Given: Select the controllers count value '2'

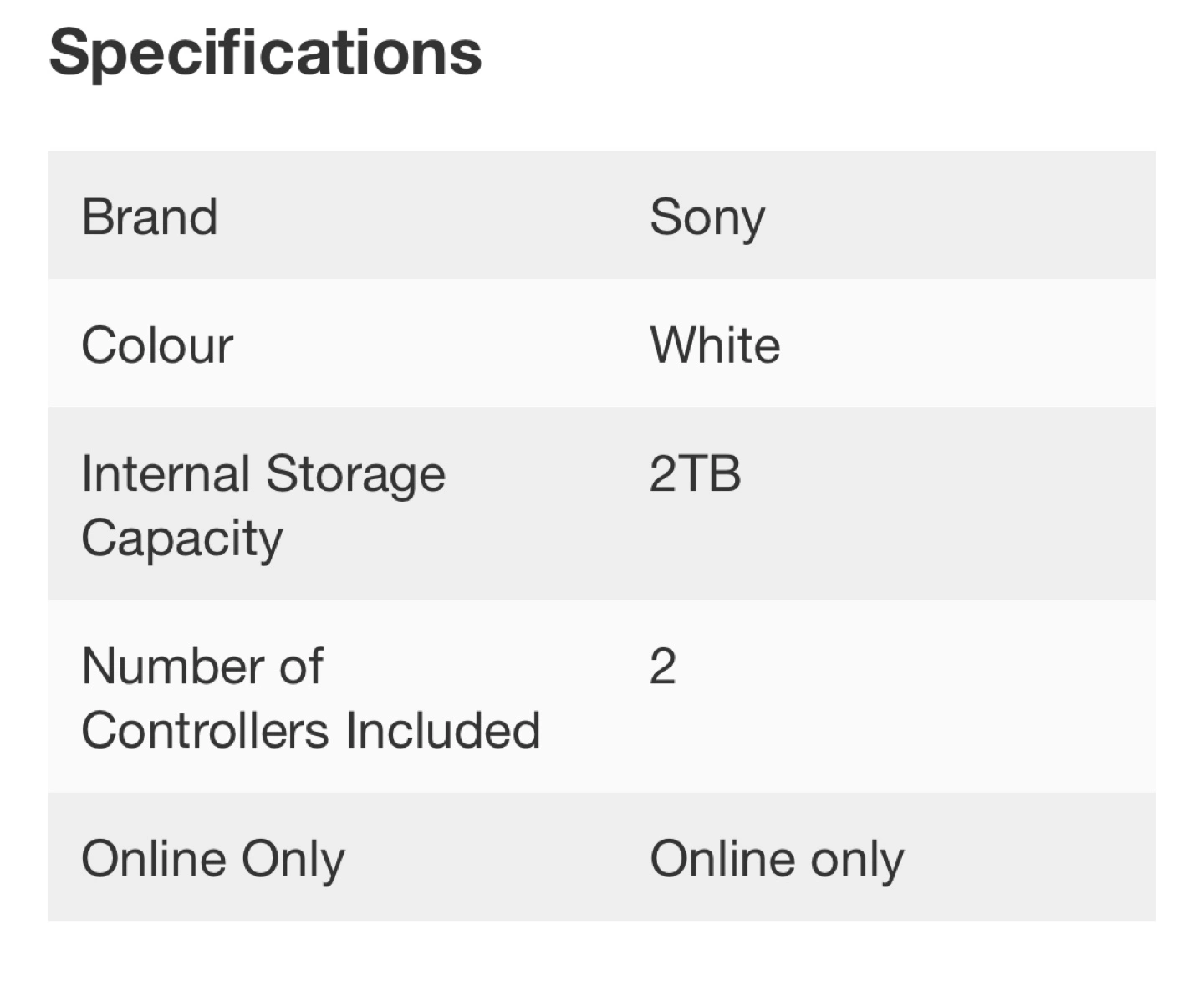Looking at the screenshot, I should pyautogui.click(x=662, y=667).
